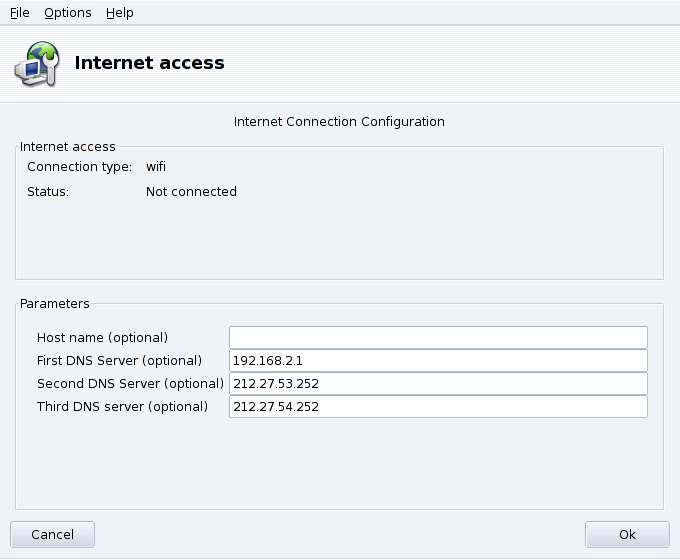Click the Third DNS server field

point(438,406)
